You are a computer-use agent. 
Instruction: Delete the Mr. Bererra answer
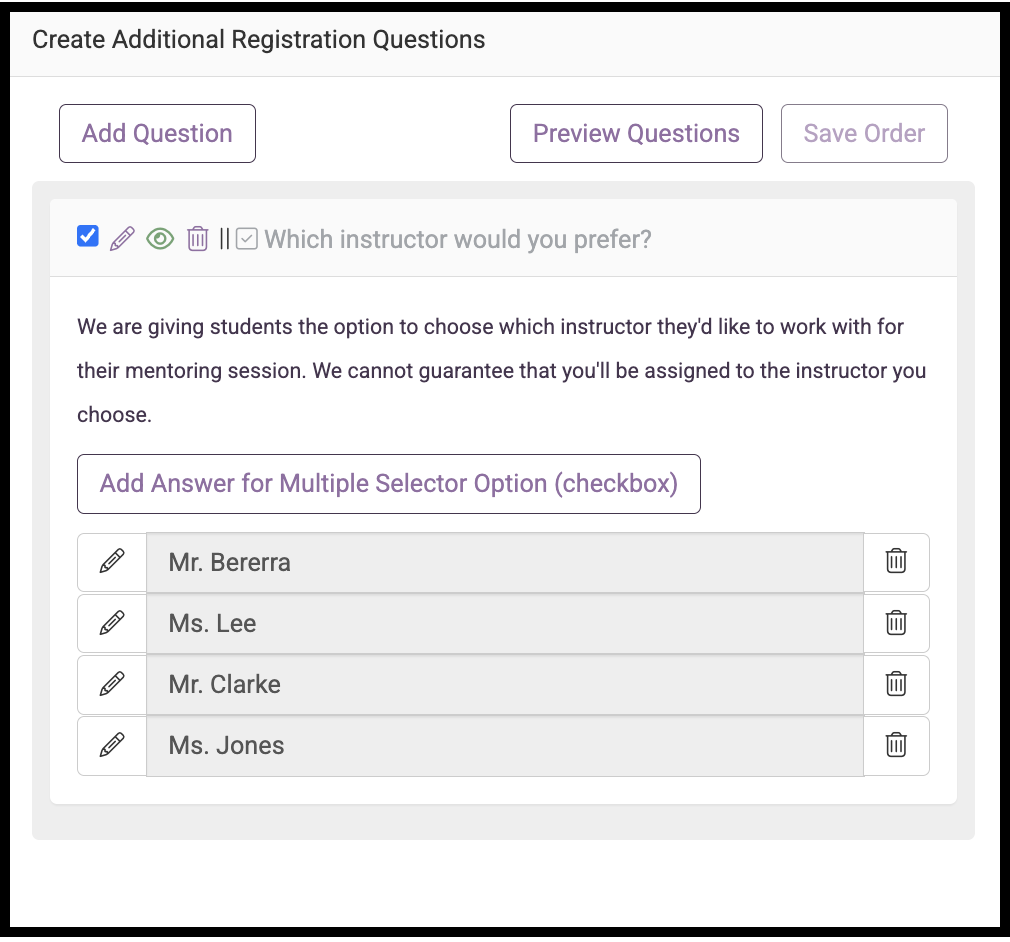tap(896, 562)
